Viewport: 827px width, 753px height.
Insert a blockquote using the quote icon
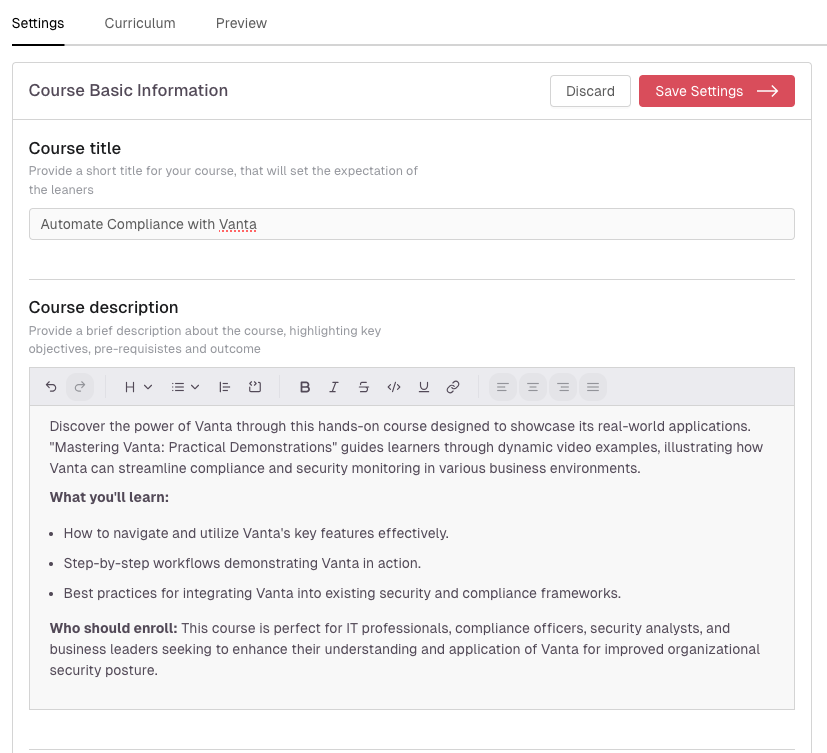[225, 387]
